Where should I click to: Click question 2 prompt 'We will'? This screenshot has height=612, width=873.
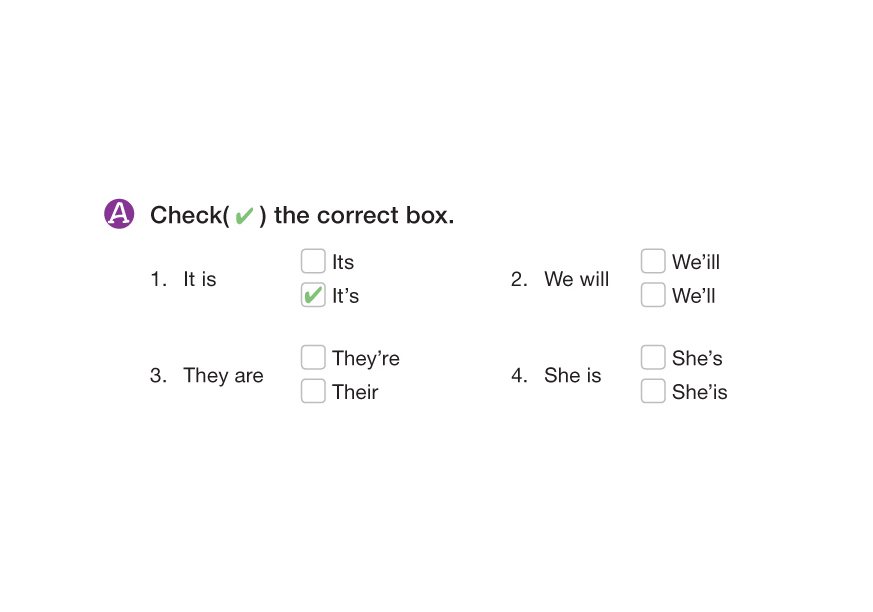coord(576,280)
